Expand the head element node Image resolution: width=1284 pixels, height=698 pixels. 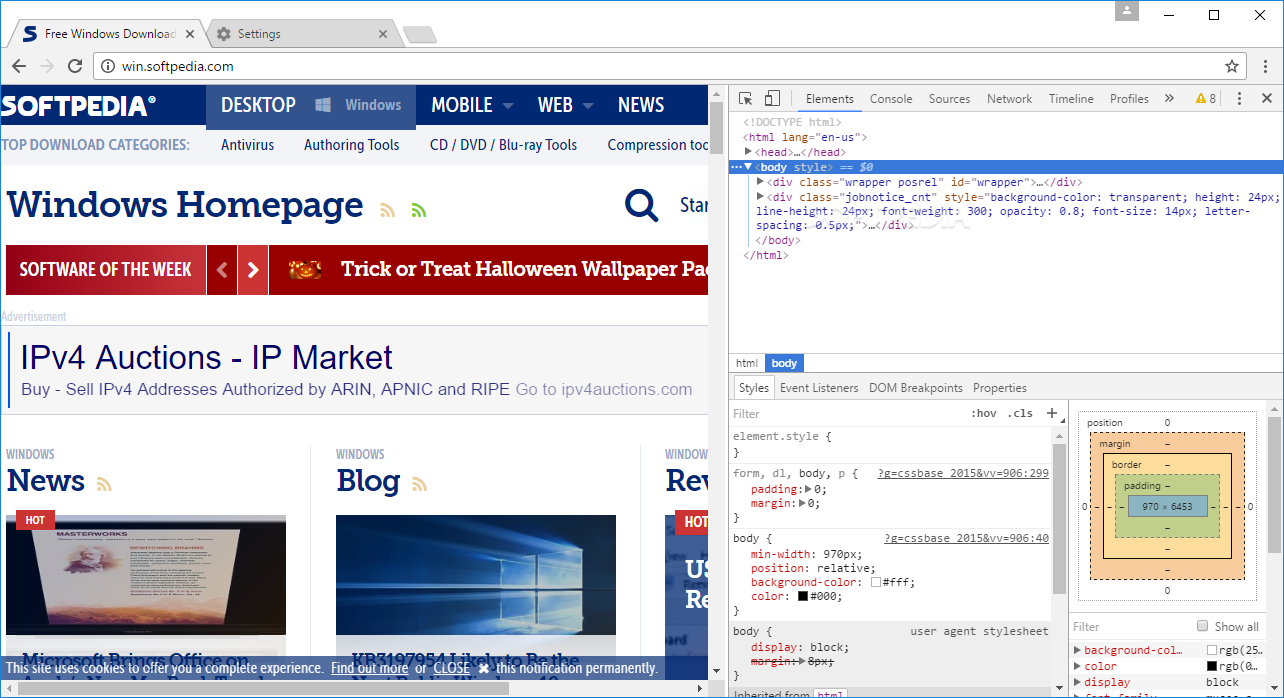pos(748,152)
